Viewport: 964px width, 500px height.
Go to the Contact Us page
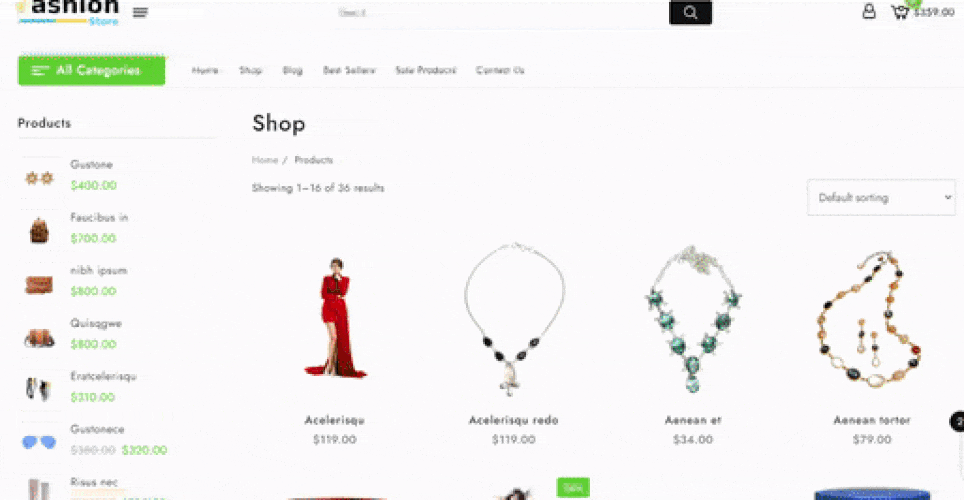tap(500, 70)
